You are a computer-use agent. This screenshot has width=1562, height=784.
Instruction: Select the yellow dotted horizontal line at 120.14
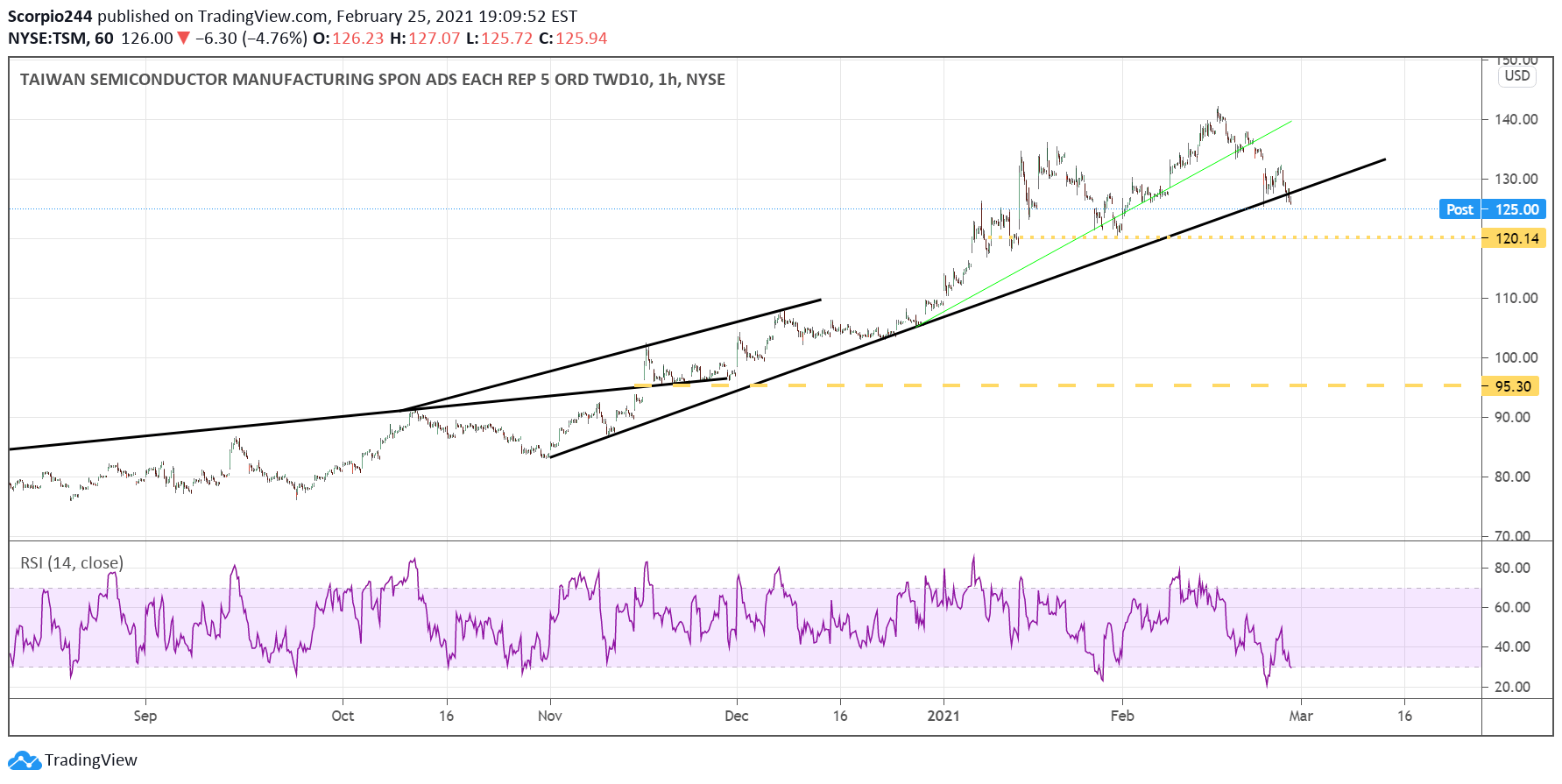click(x=1233, y=237)
